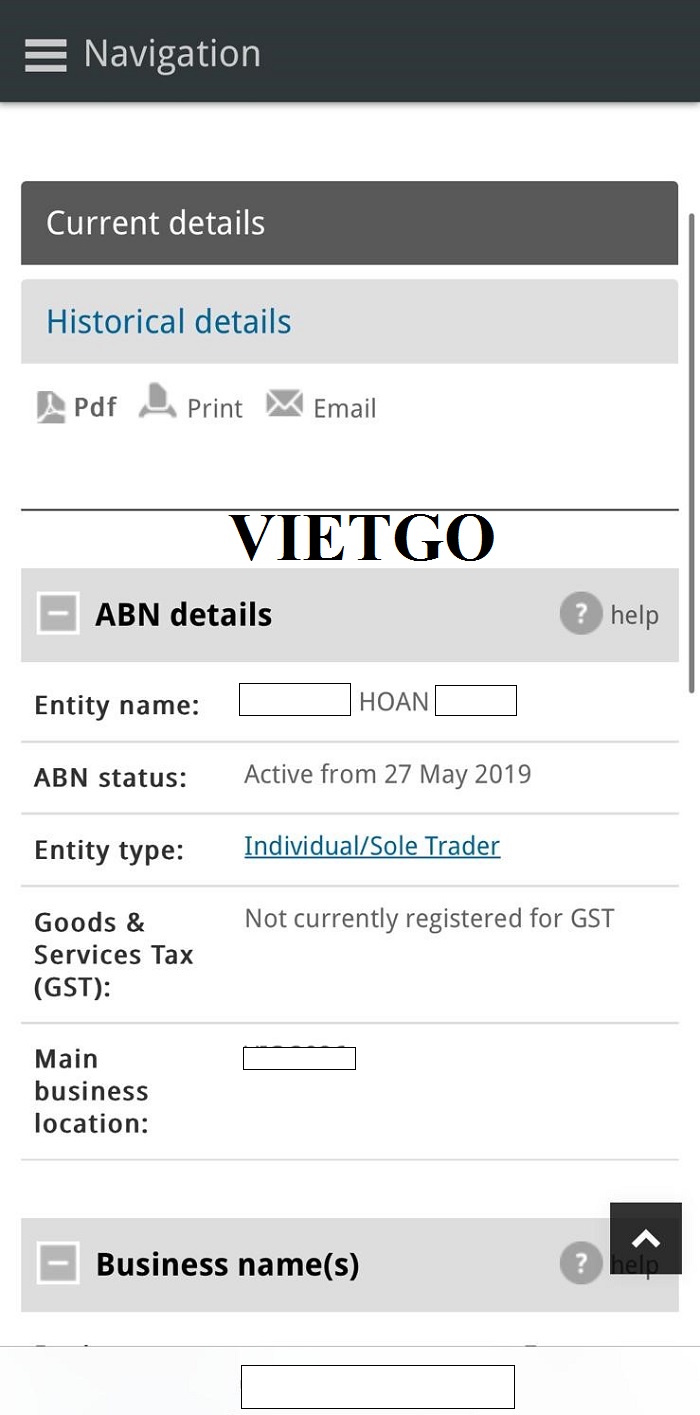This screenshot has height=1415, width=700.
Task: Open the Individual/Sole Trader link
Action: point(372,846)
